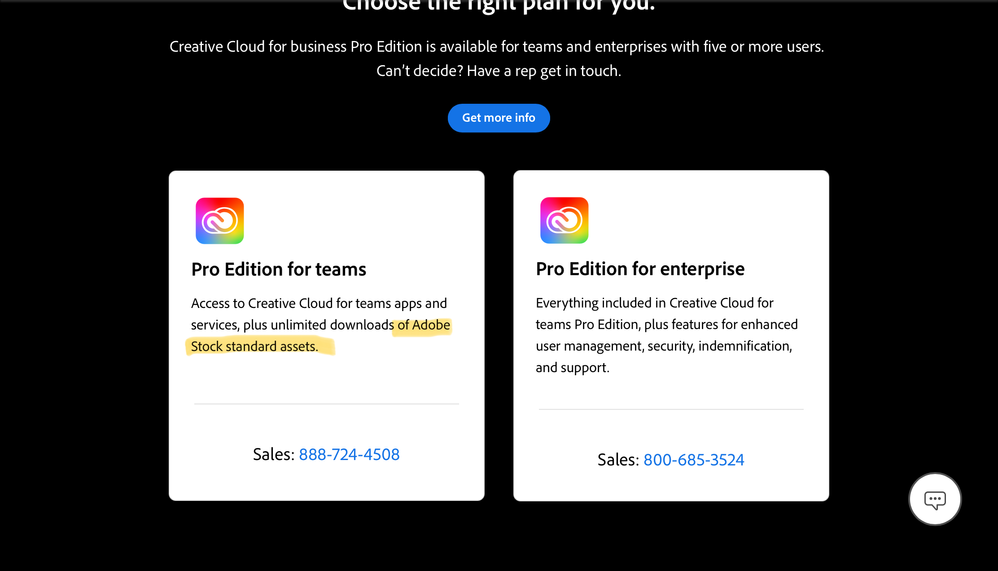
Task: Click the divider line in enterprise card
Action: (671, 409)
